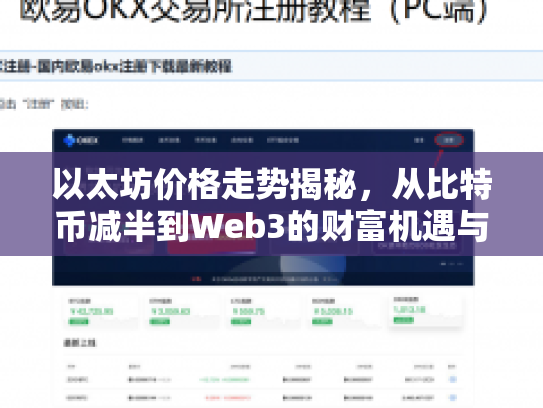
Task: Click the green percentage change in the first table row
Action: tap(224, 380)
